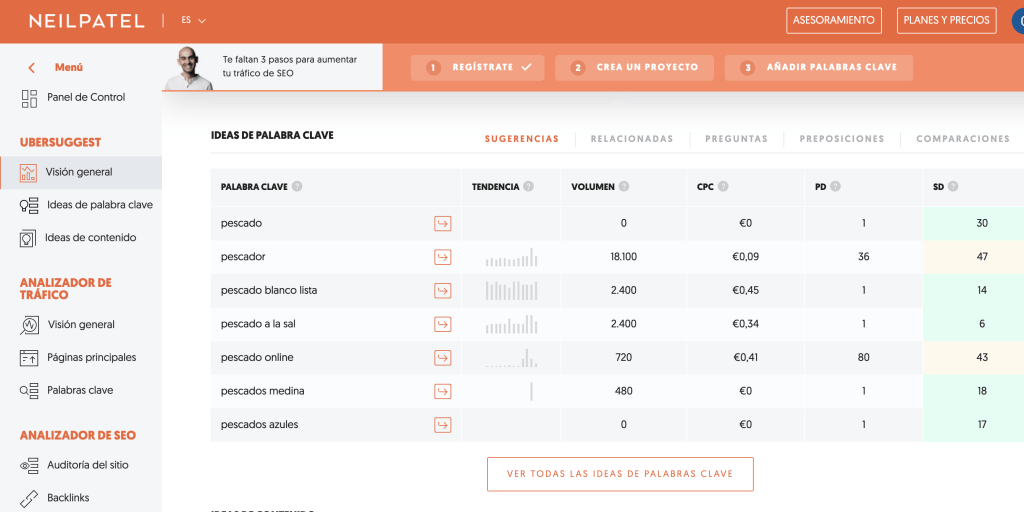Click the CREA UN PROYECTO step
Screen dimensions: 1024x512
pyautogui.click(x=634, y=68)
